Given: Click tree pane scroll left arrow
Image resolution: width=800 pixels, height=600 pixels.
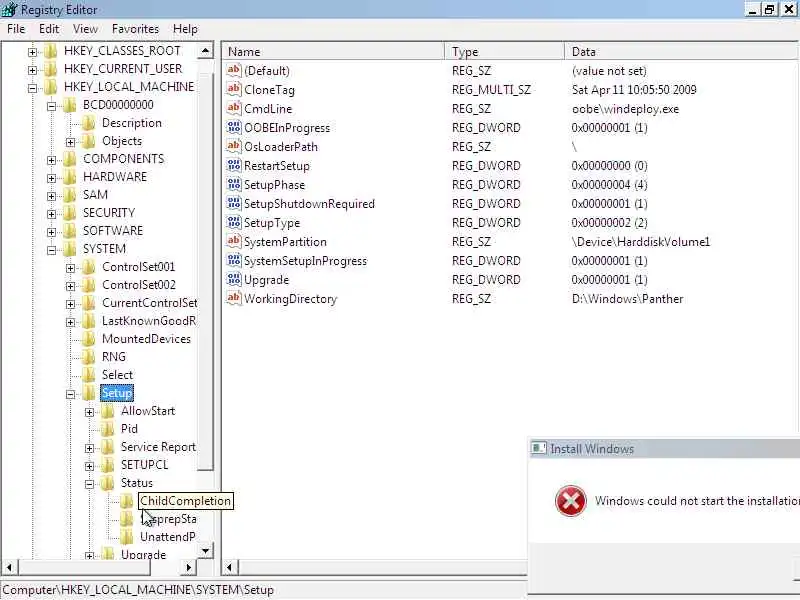Looking at the screenshot, I should (9, 567).
